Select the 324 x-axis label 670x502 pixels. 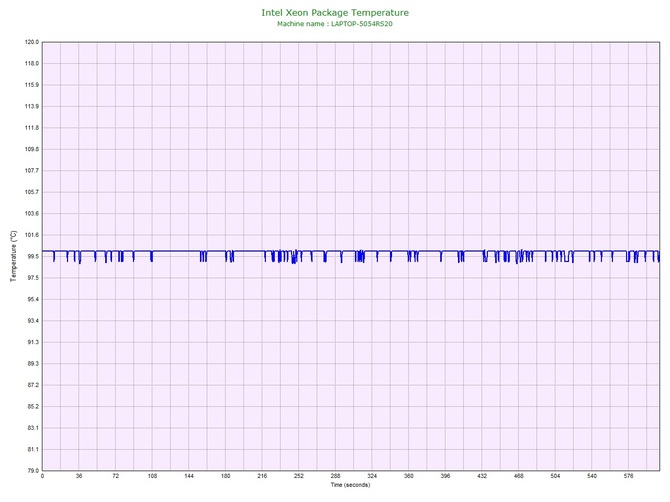click(x=372, y=476)
